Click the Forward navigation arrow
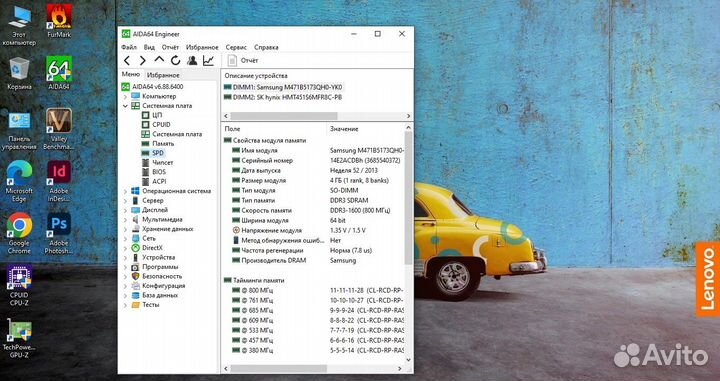Viewport: 720px width, 381px height. [143, 61]
